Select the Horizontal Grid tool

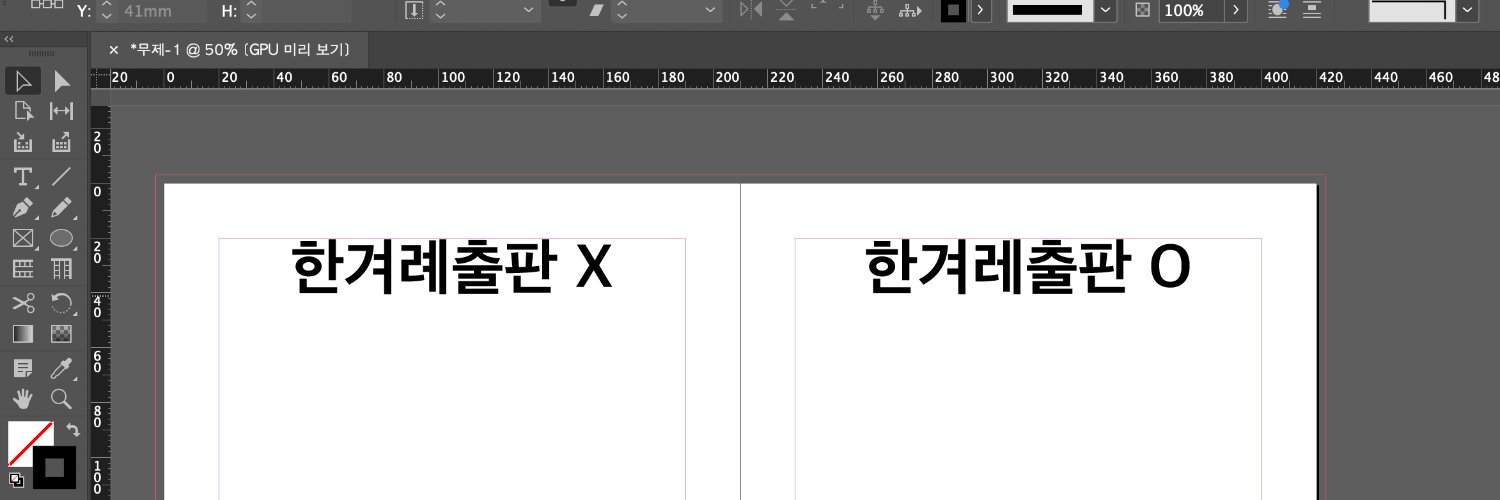tap(23, 268)
